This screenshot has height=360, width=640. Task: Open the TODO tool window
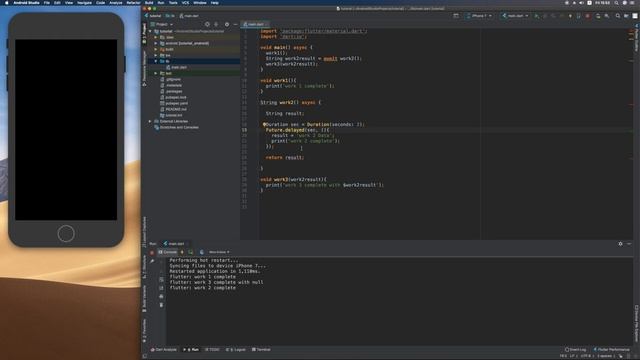[x=212, y=350]
